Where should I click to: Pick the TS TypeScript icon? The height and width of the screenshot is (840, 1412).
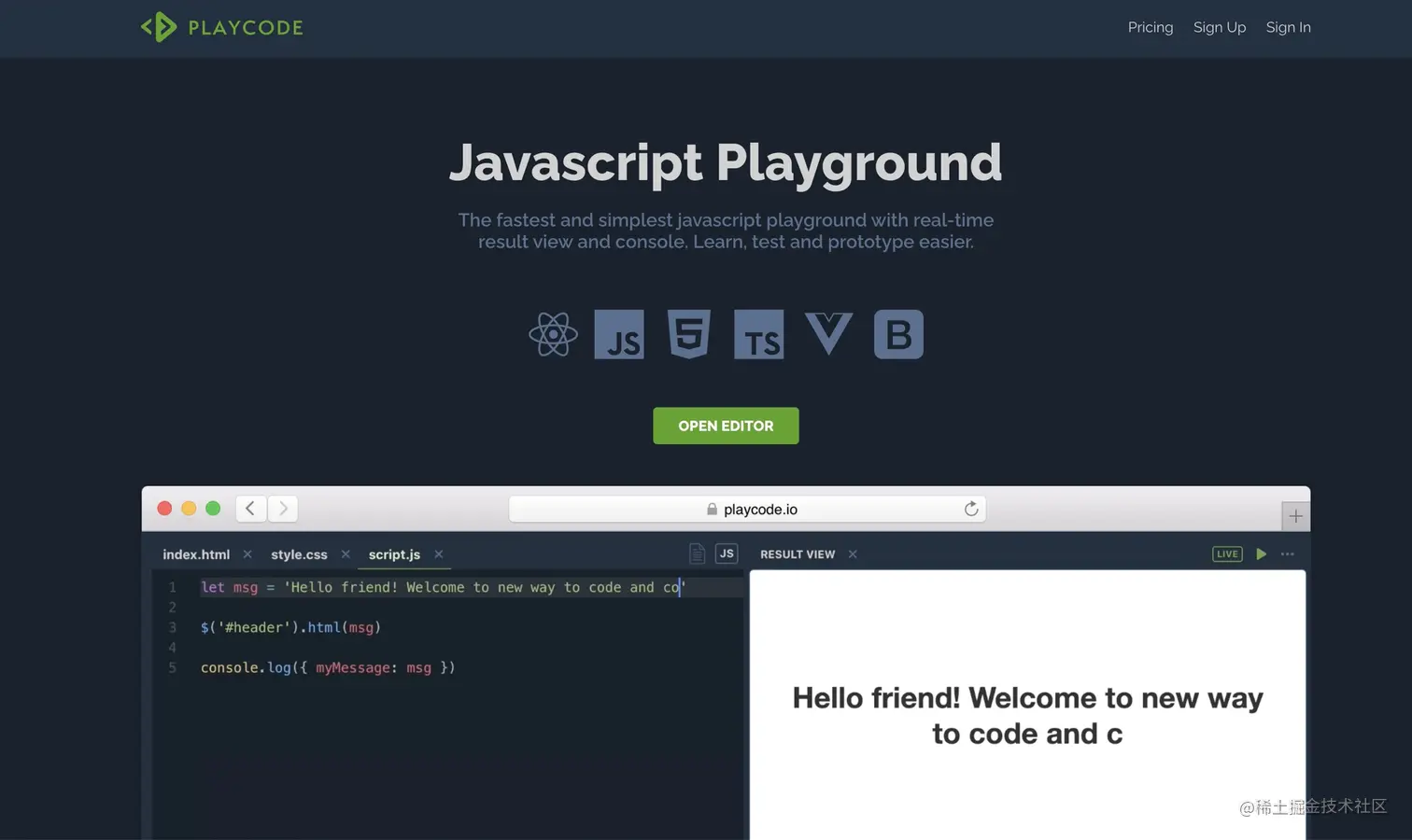coord(758,334)
